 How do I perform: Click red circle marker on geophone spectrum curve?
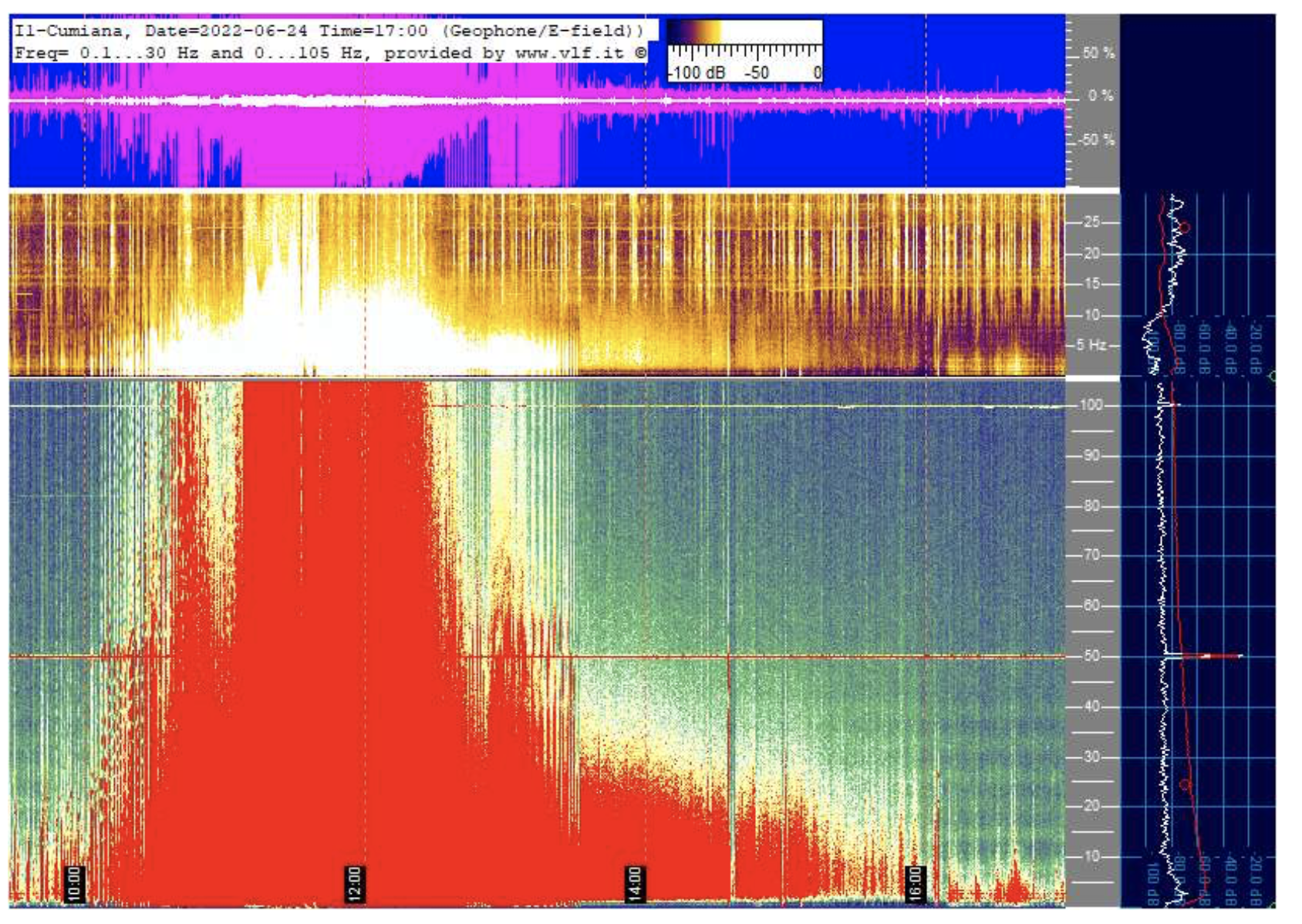pyautogui.click(x=1186, y=228)
